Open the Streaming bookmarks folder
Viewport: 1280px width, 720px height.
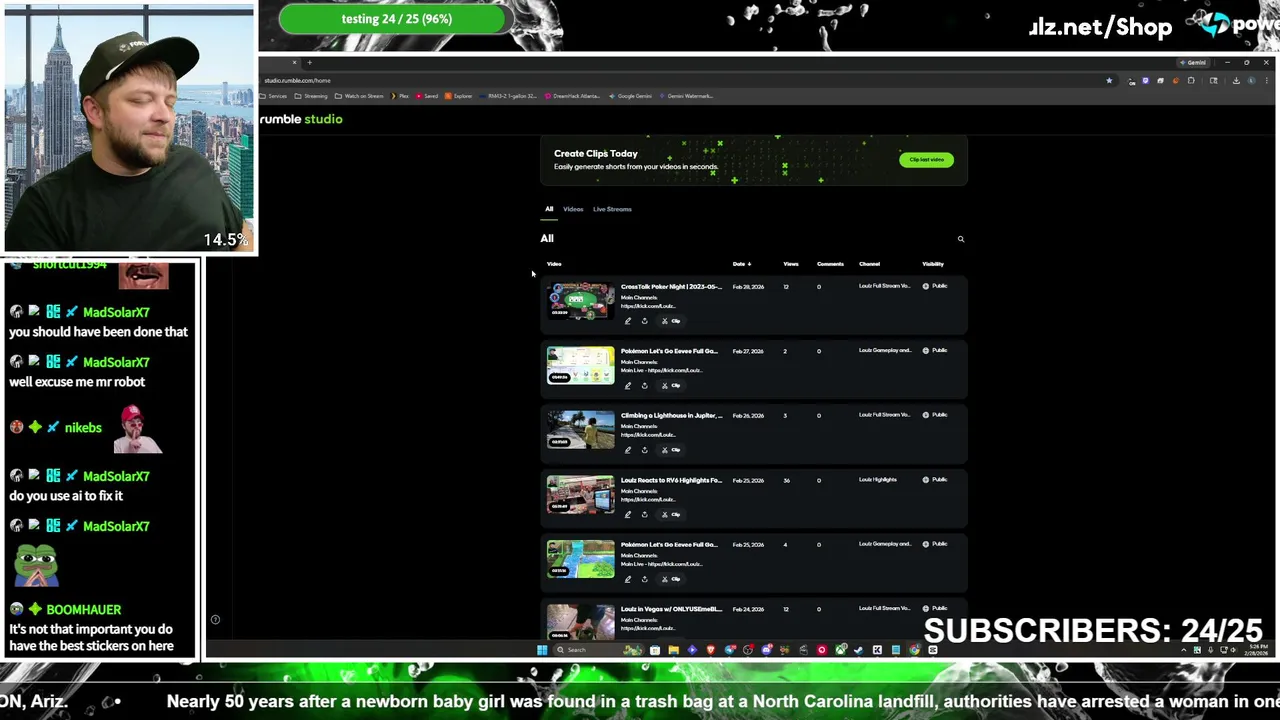[x=311, y=96]
